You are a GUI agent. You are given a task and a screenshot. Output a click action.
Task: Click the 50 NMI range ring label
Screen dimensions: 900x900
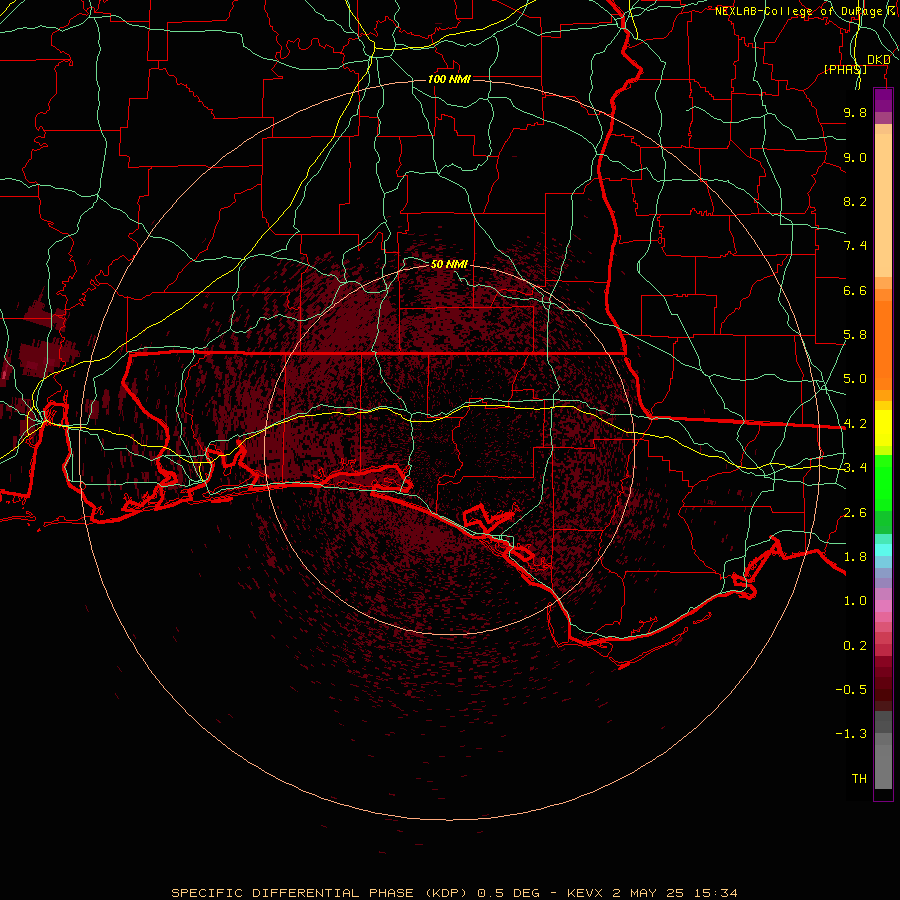449,264
